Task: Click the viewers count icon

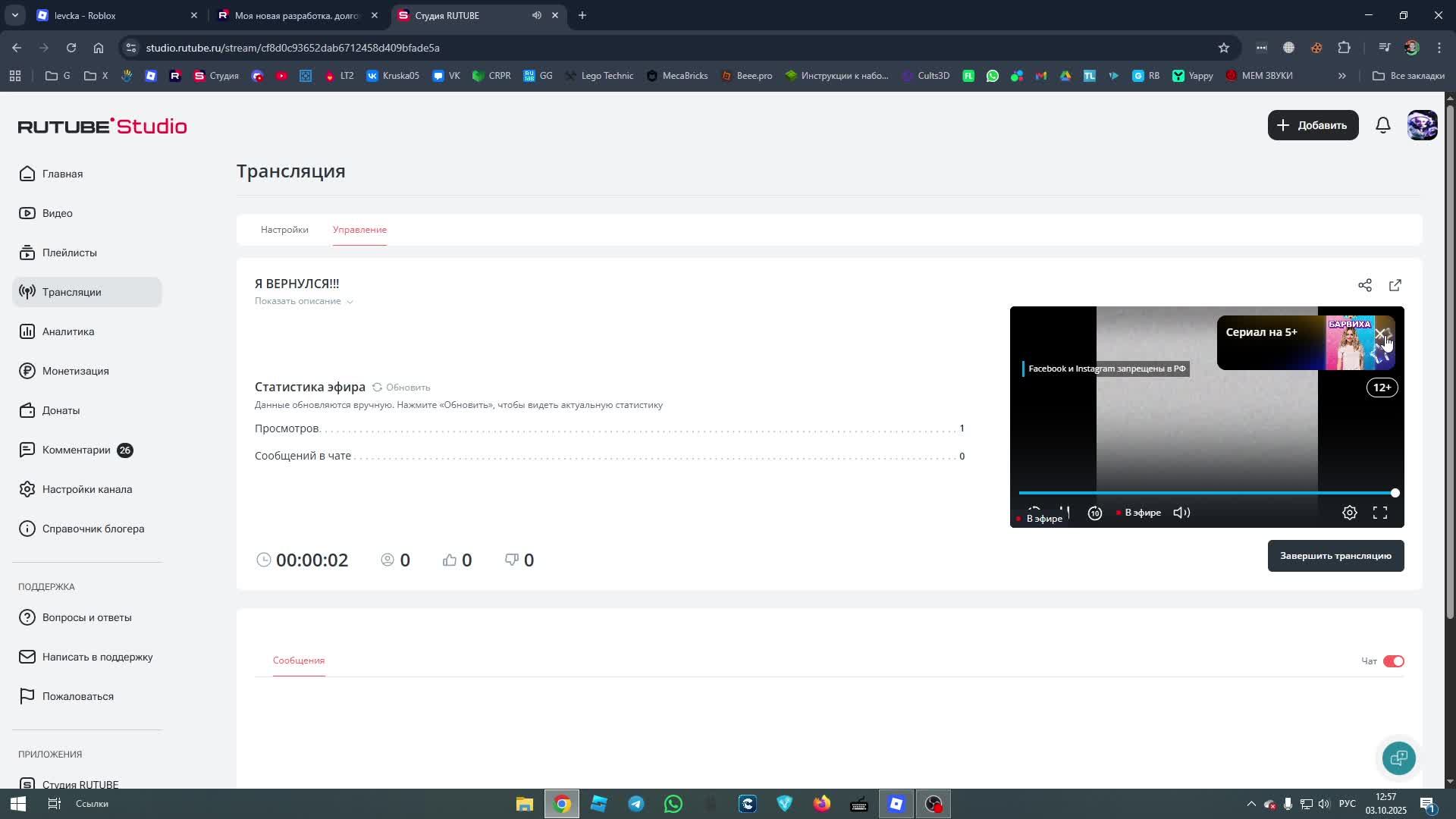Action: [388, 560]
